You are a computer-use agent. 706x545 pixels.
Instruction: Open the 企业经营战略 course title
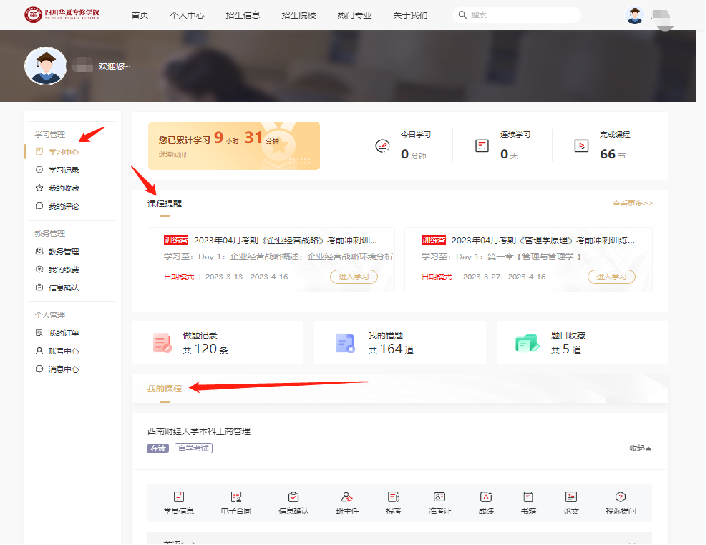pos(285,240)
